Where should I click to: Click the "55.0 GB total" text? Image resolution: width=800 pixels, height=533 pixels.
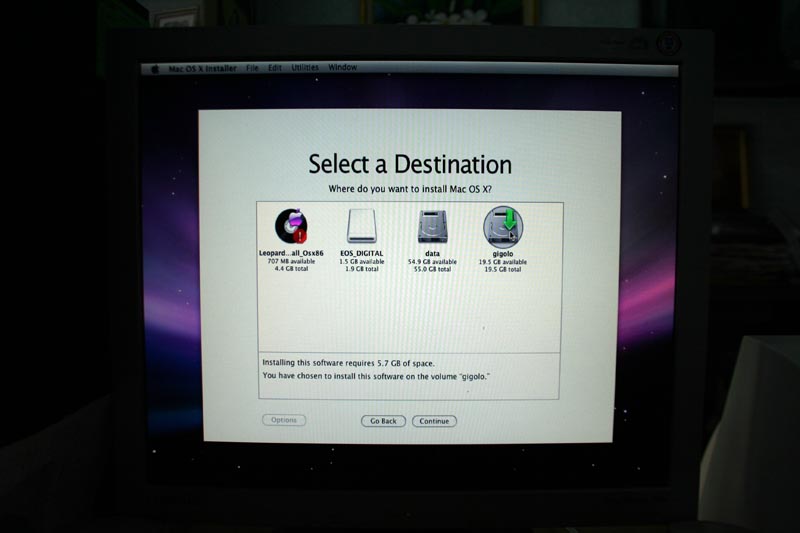[432, 269]
